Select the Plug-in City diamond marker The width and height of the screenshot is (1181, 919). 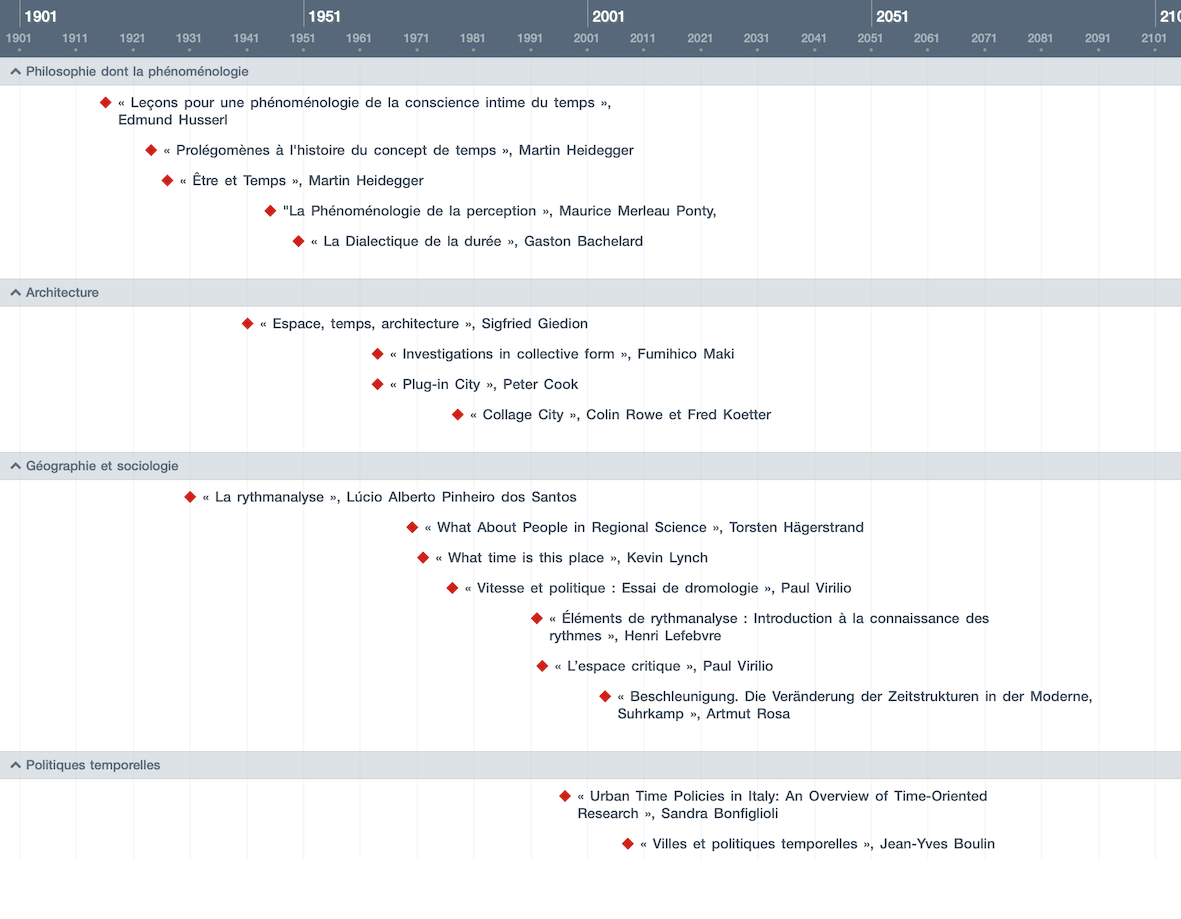tap(377, 384)
